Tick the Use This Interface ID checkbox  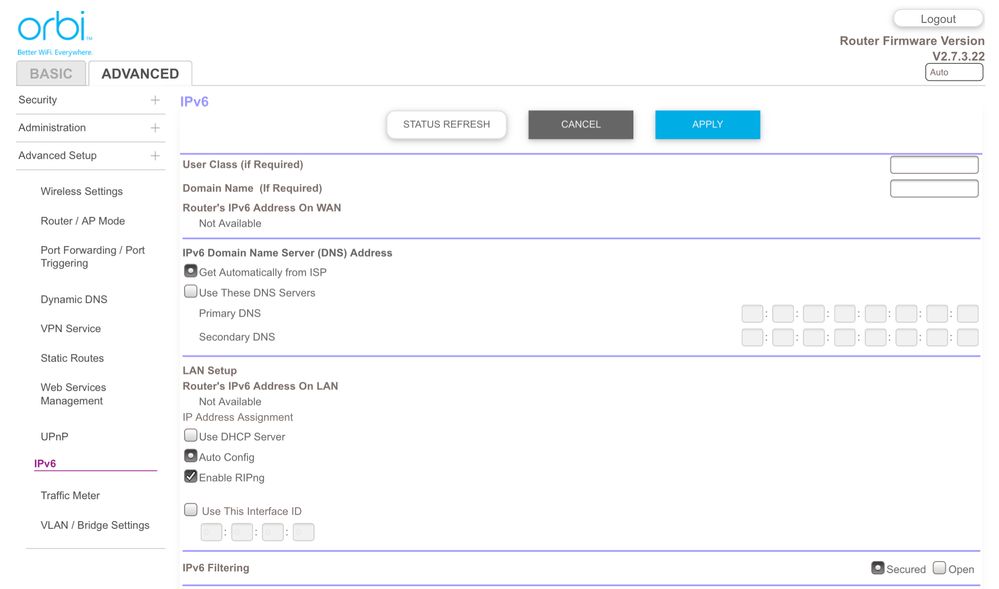coord(191,510)
